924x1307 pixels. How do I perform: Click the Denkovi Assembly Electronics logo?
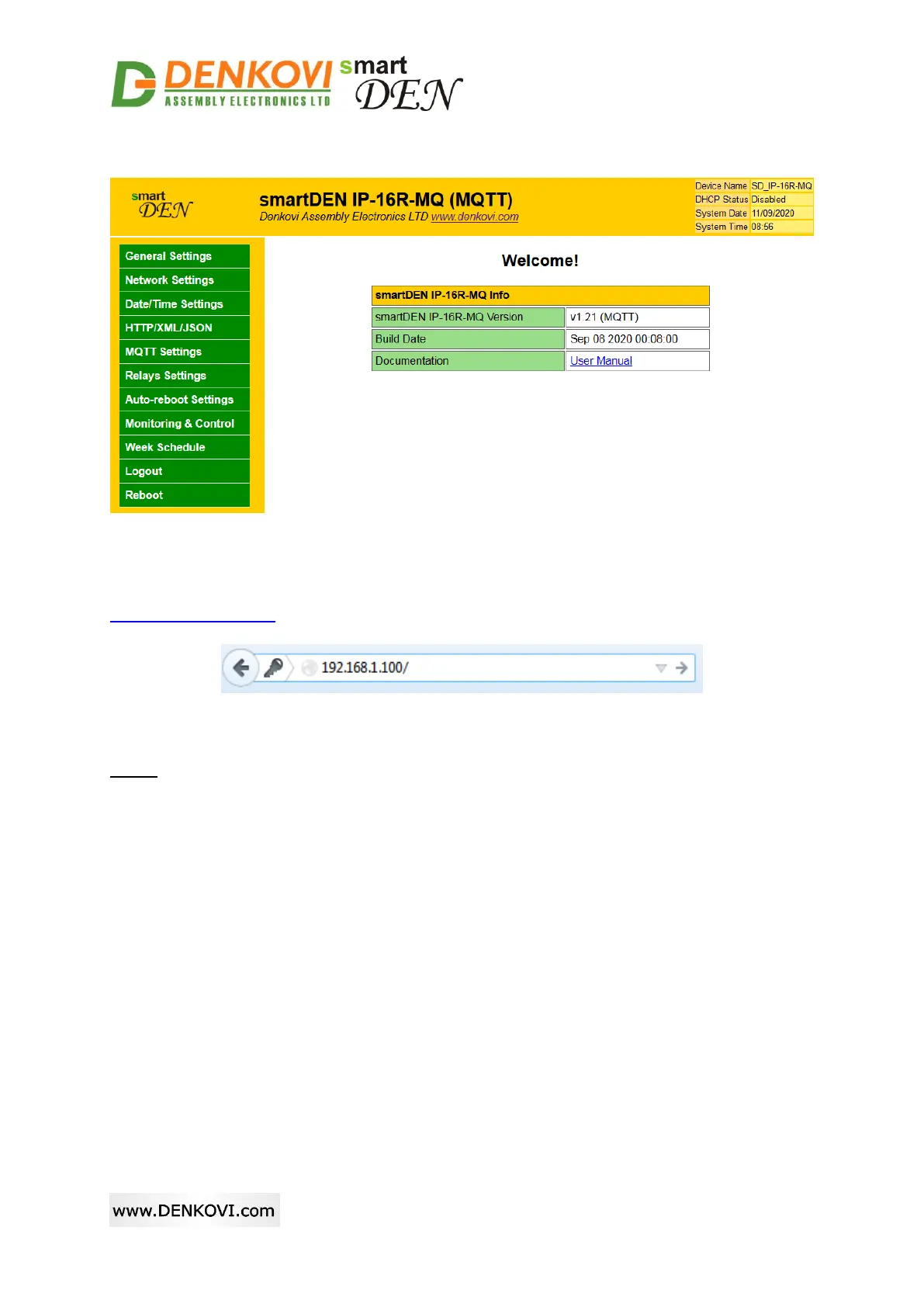click(222, 84)
